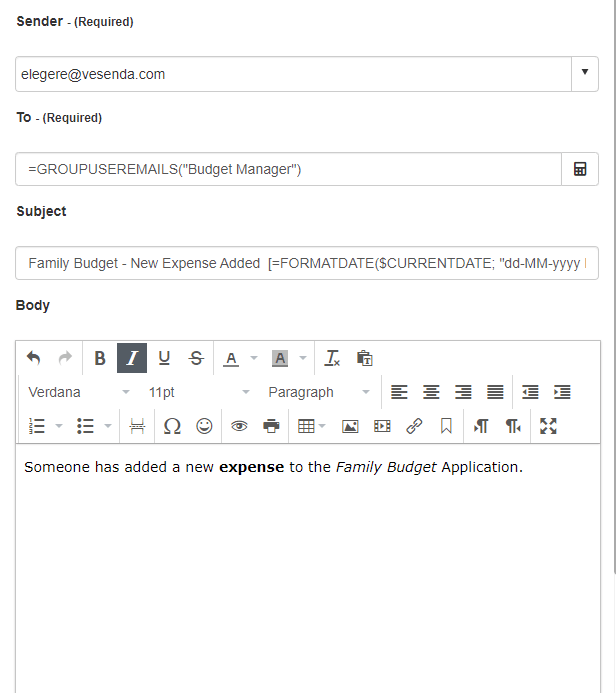Click the clear formatting icon
616x693 pixels.
click(x=333, y=358)
